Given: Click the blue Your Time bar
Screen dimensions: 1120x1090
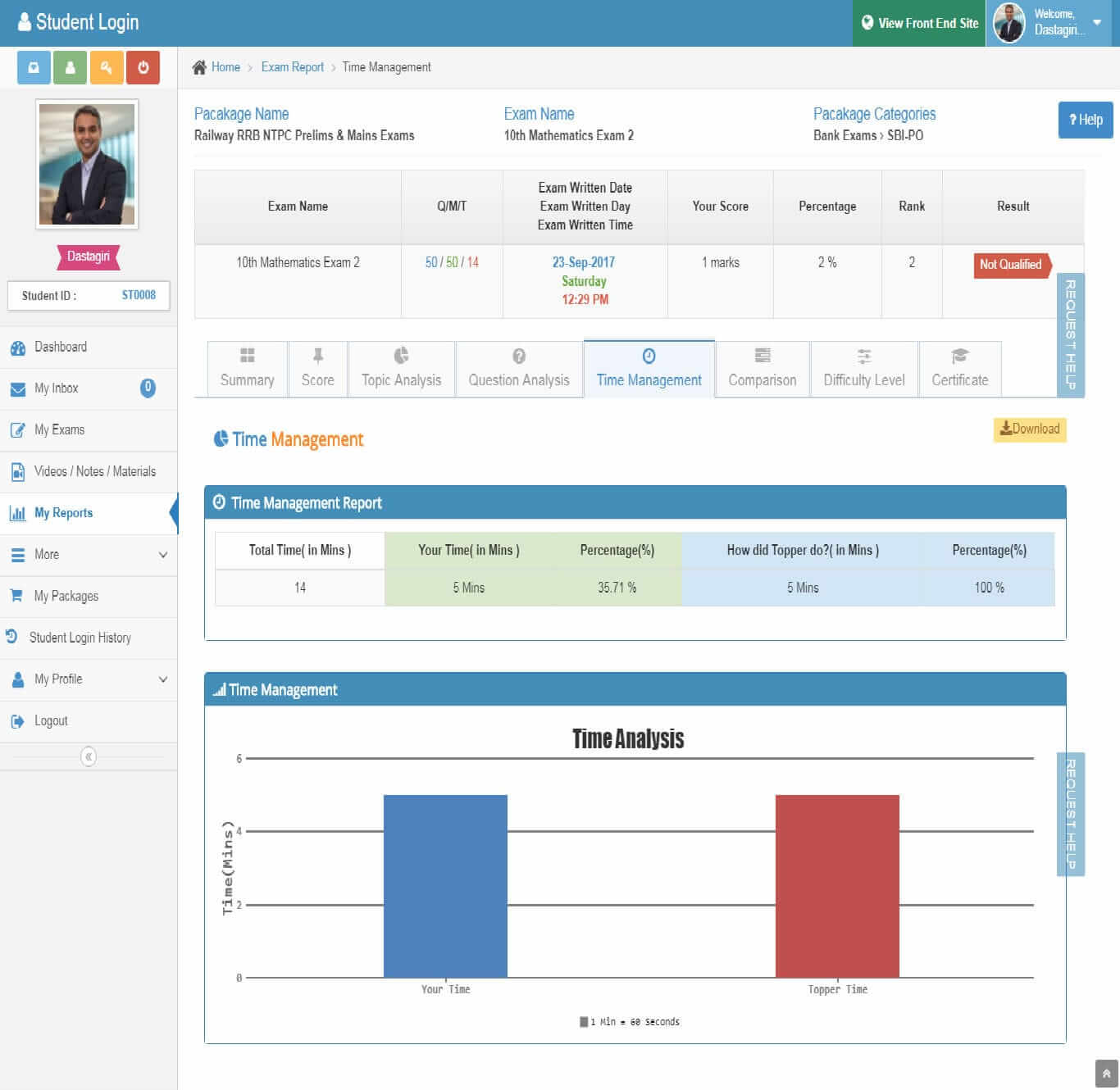Looking at the screenshot, I should pos(445,885).
